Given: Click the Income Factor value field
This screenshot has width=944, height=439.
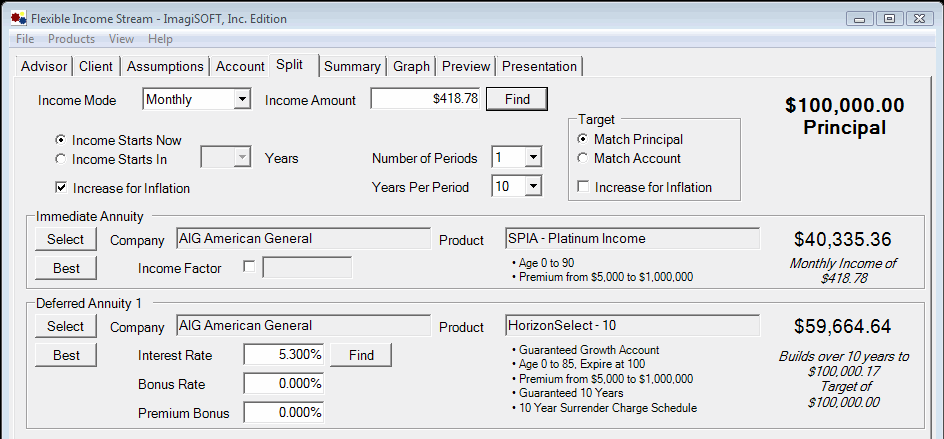Looking at the screenshot, I should [x=308, y=267].
